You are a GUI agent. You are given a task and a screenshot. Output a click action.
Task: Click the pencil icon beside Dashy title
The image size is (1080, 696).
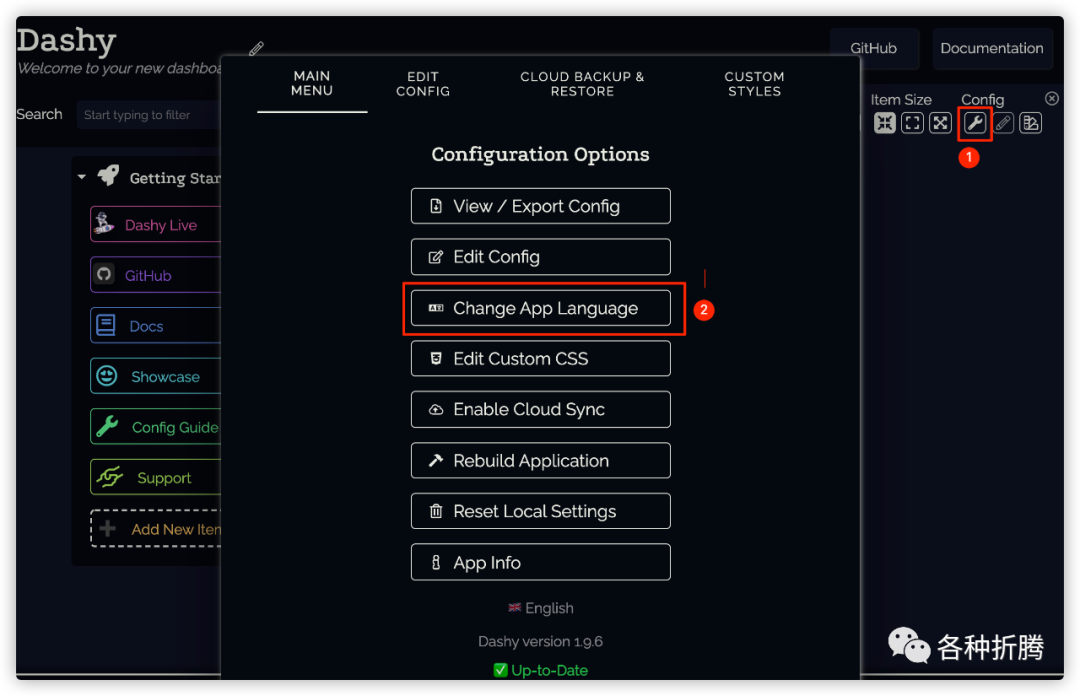[256, 49]
